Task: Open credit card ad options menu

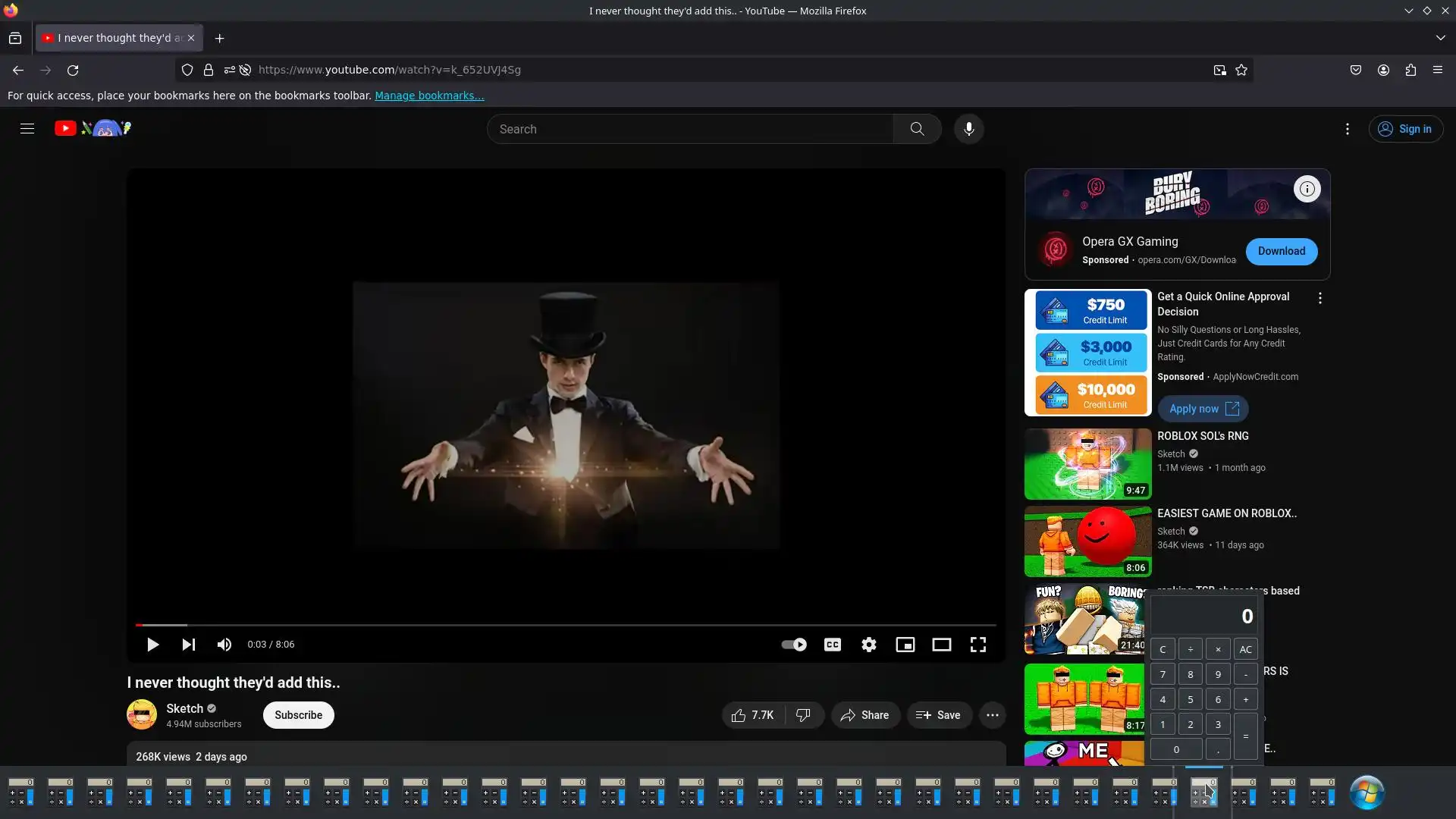Action: click(x=1319, y=299)
